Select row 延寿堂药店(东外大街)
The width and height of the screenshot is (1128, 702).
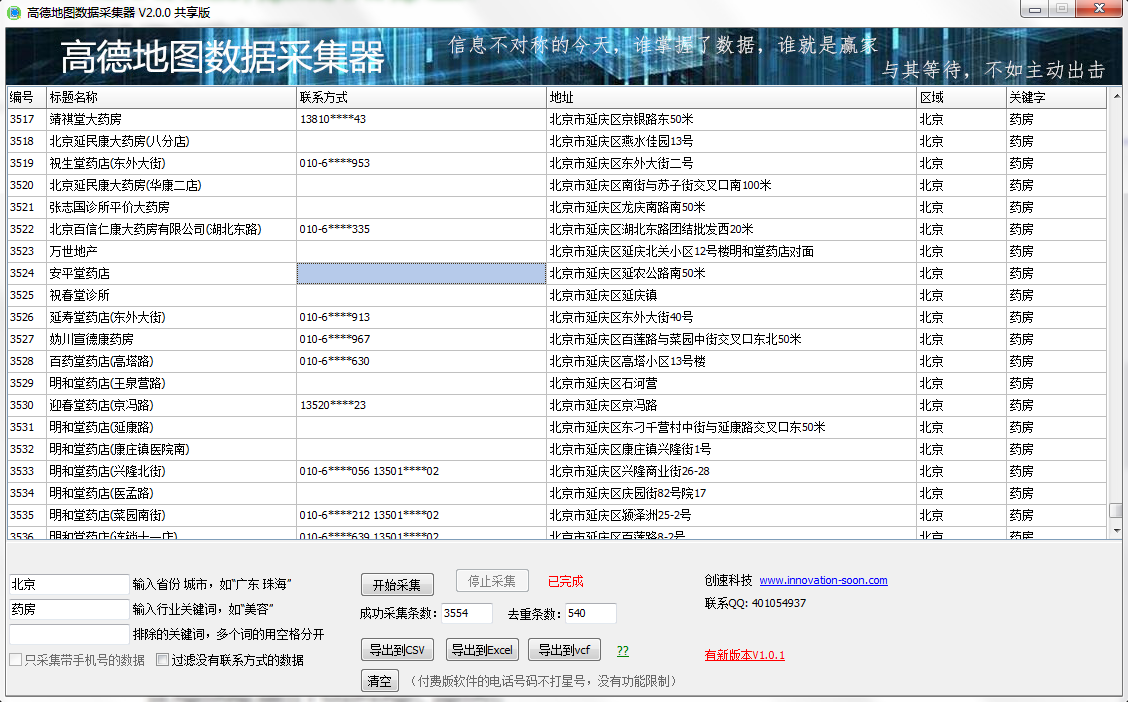point(557,317)
